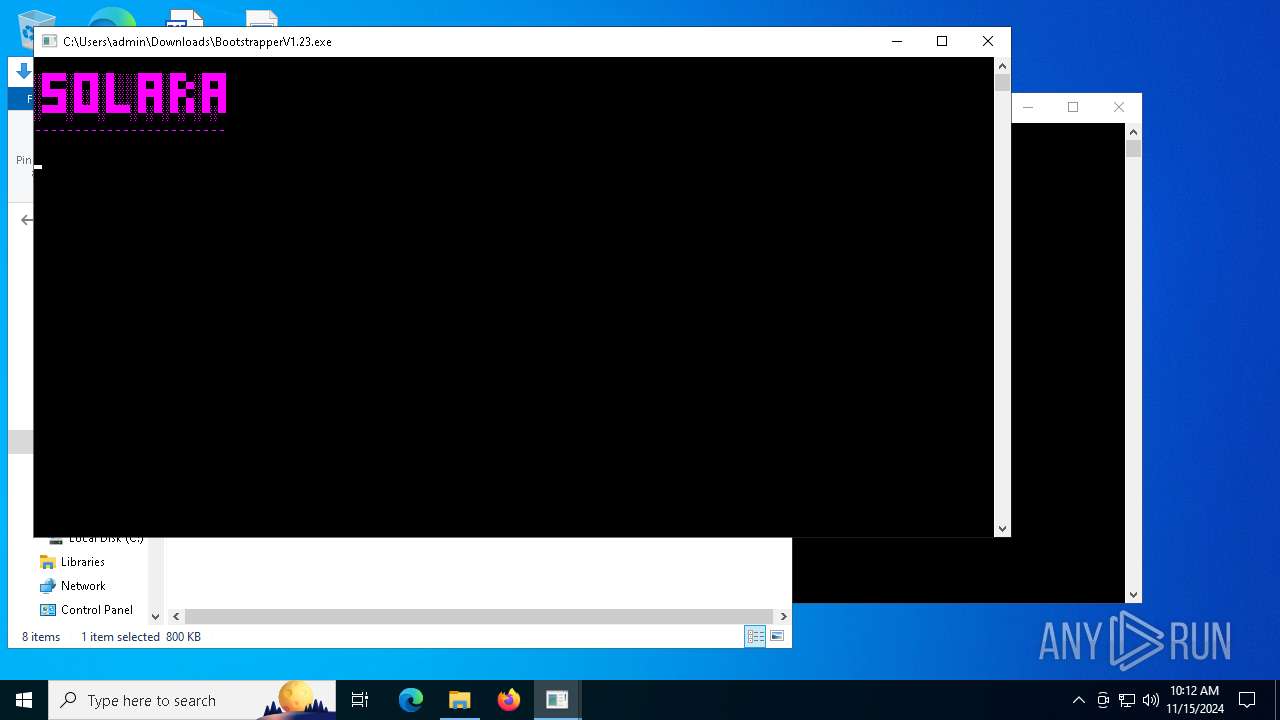The height and width of the screenshot is (720, 1280).
Task: Click the Explorer blue download arrow icon
Action: click(23, 72)
